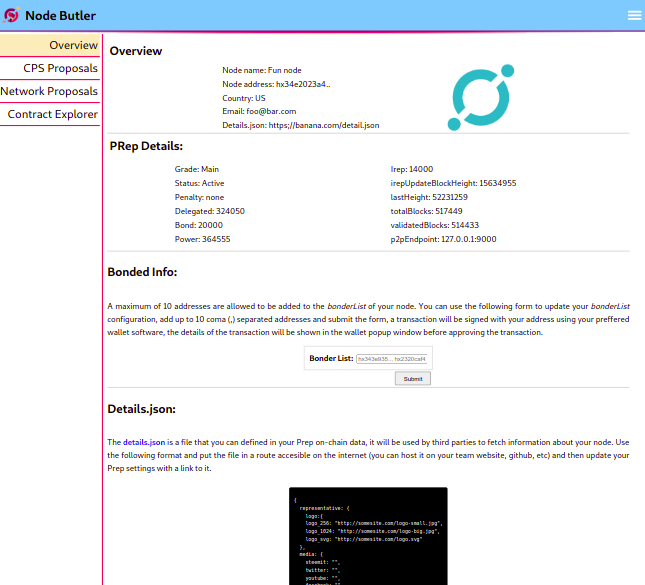The width and height of the screenshot is (645, 585).
Task: Focus the Bonder List input field
Action: pyautogui.click(x=393, y=358)
